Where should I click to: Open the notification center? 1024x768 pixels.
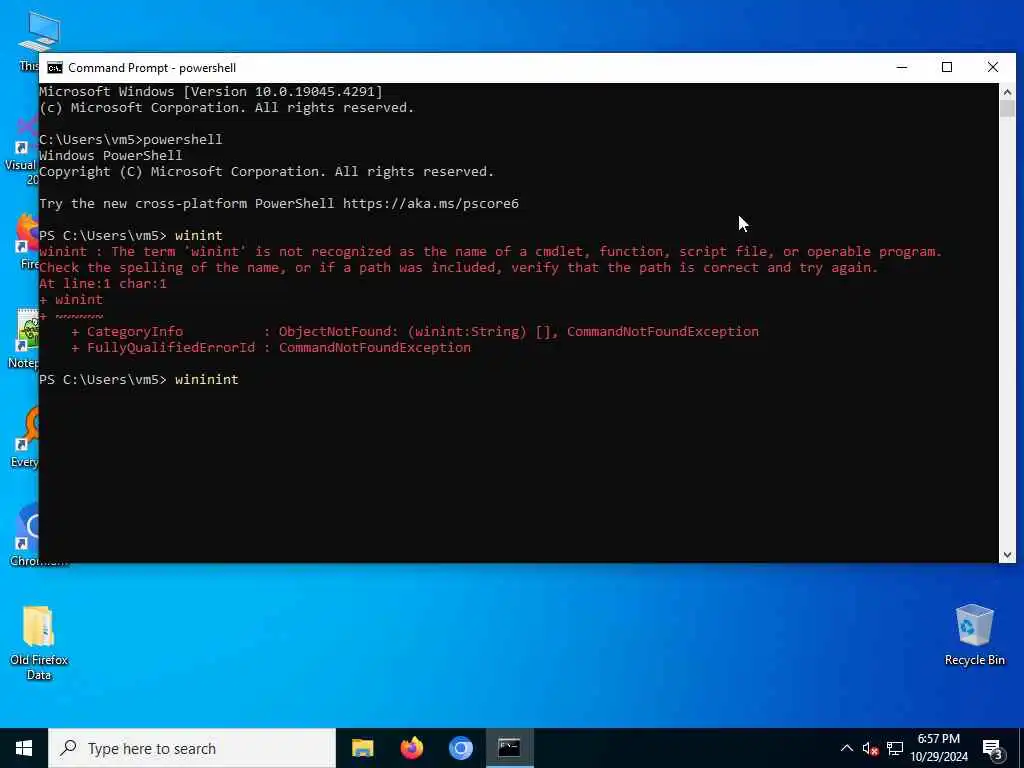click(993, 749)
